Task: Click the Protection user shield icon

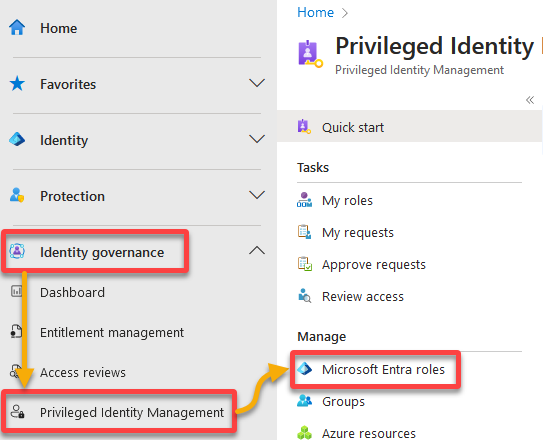Action: [x=17, y=195]
